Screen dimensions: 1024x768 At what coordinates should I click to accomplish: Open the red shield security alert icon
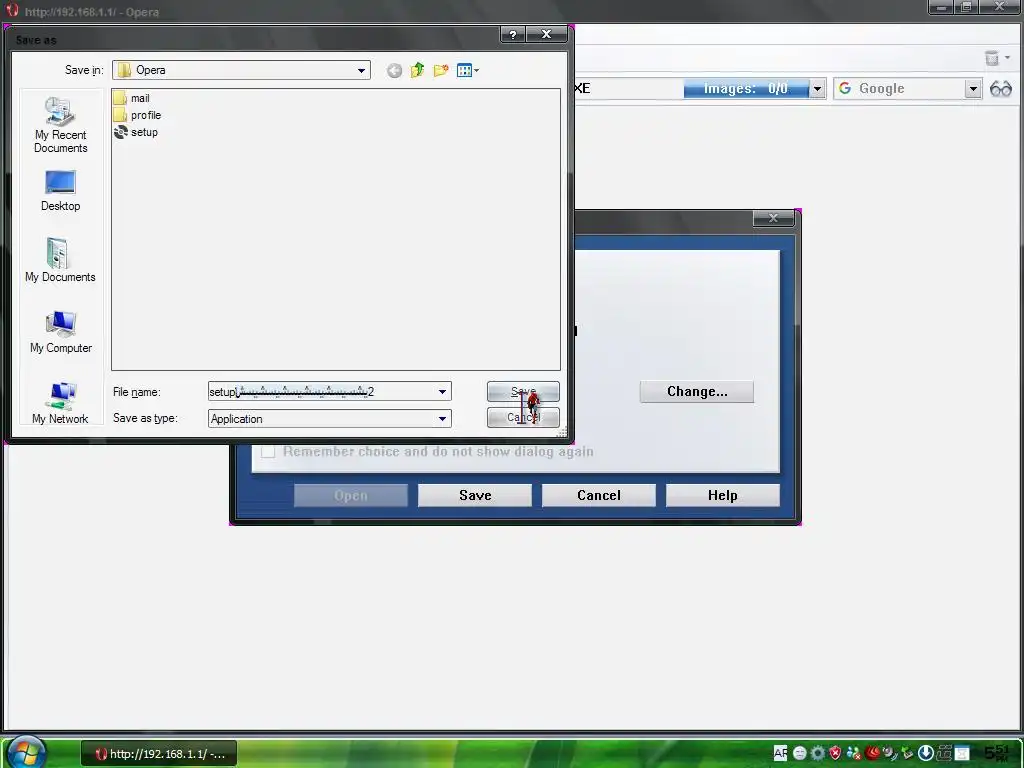[x=835, y=753]
